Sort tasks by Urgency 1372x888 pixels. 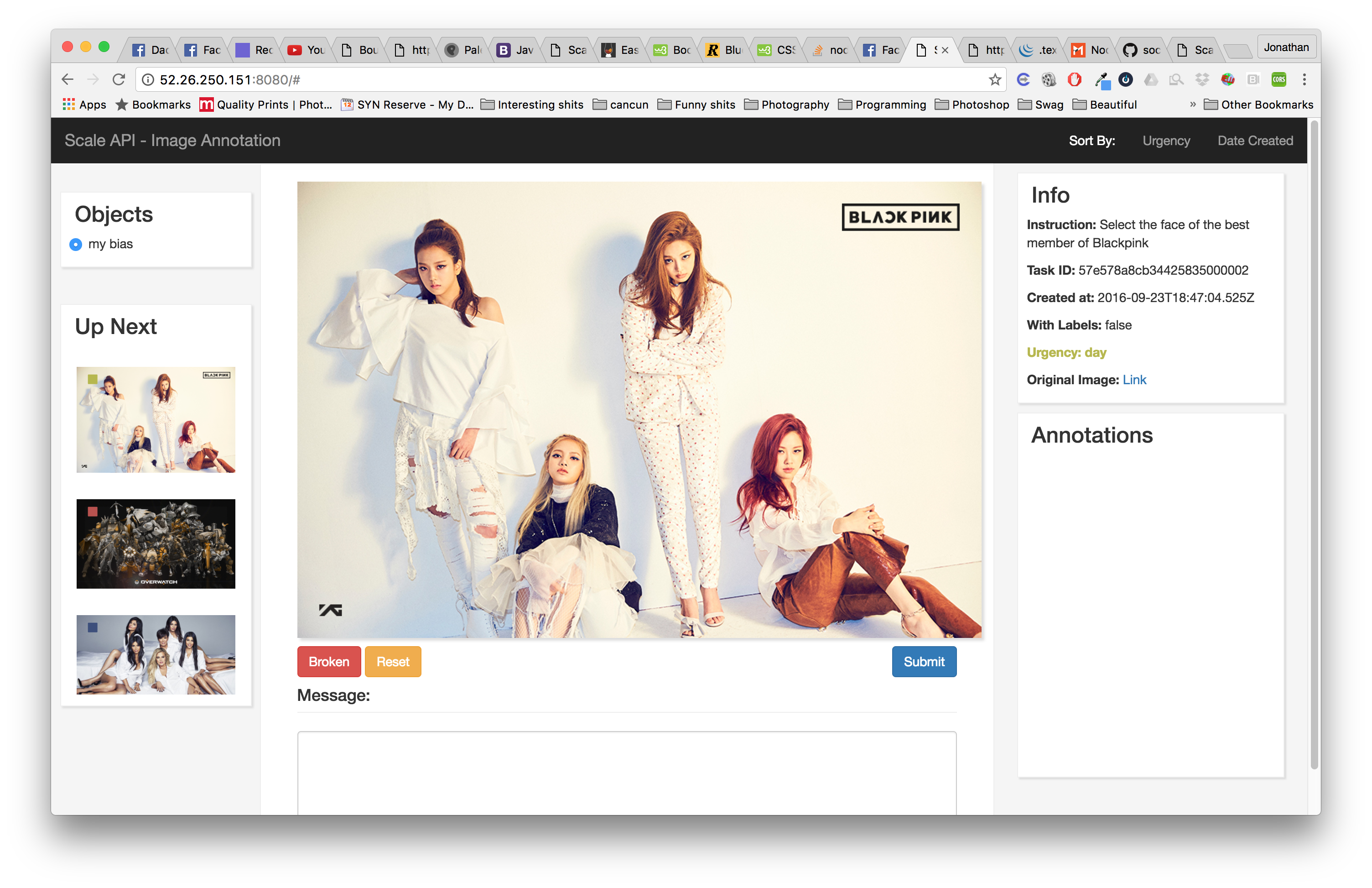pyautogui.click(x=1166, y=141)
